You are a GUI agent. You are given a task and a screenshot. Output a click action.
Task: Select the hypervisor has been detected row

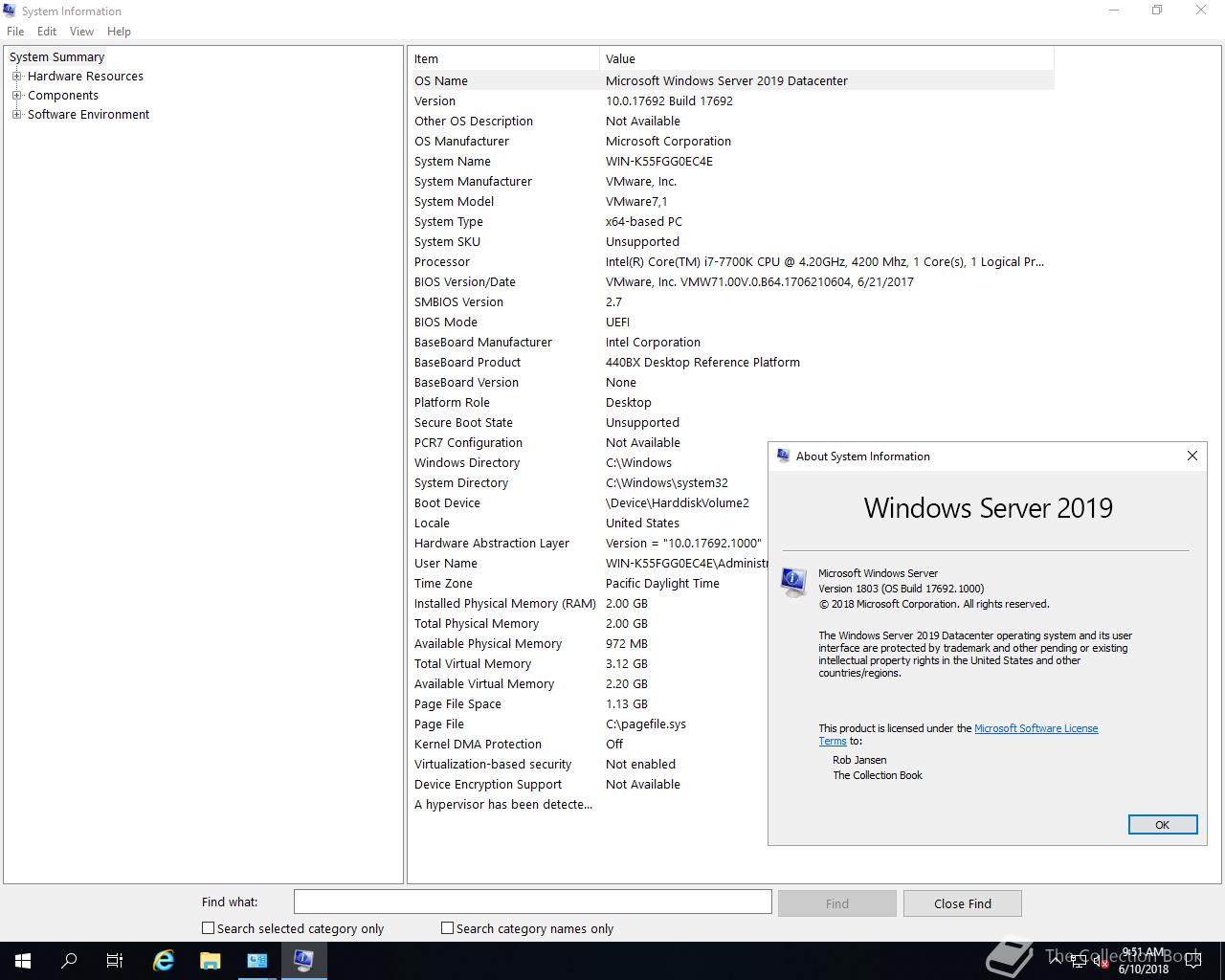pos(590,804)
